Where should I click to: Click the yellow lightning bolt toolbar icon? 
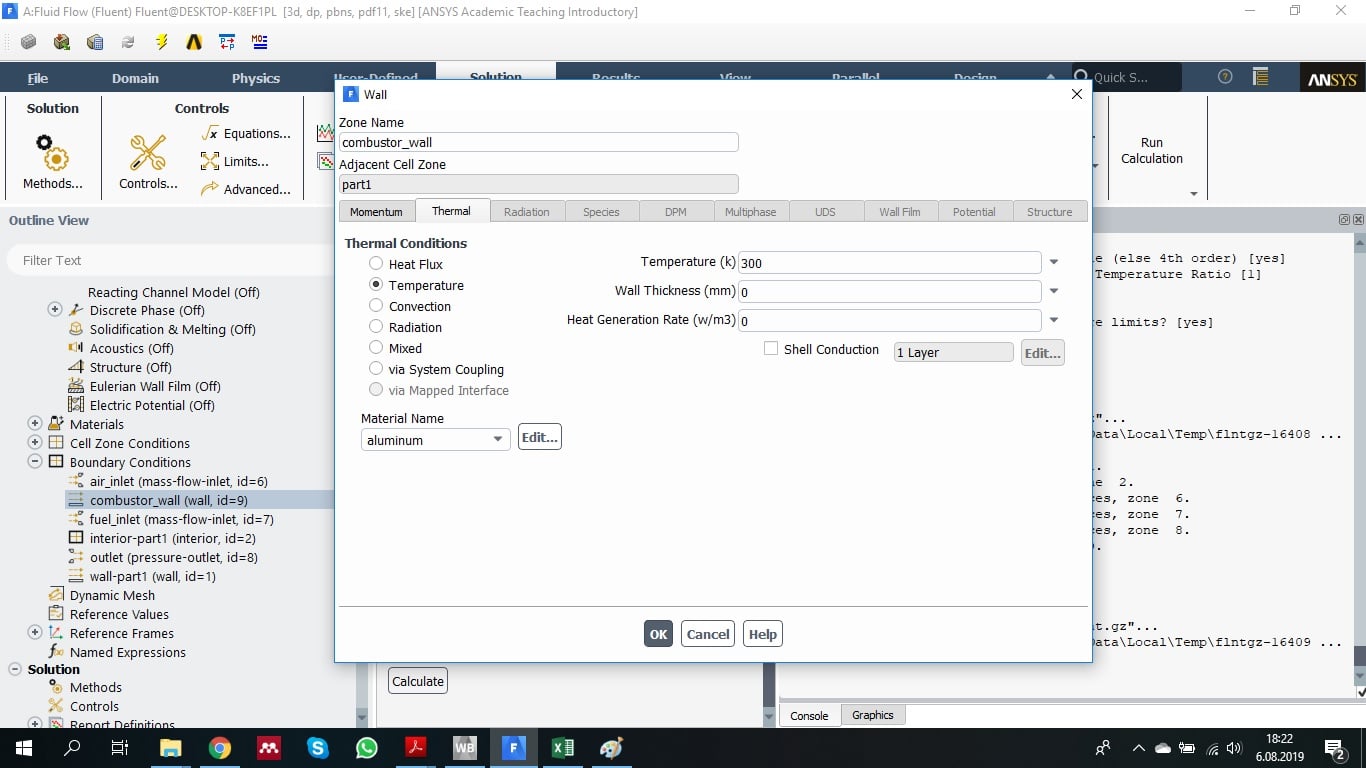pyautogui.click(x=162, y=42)
